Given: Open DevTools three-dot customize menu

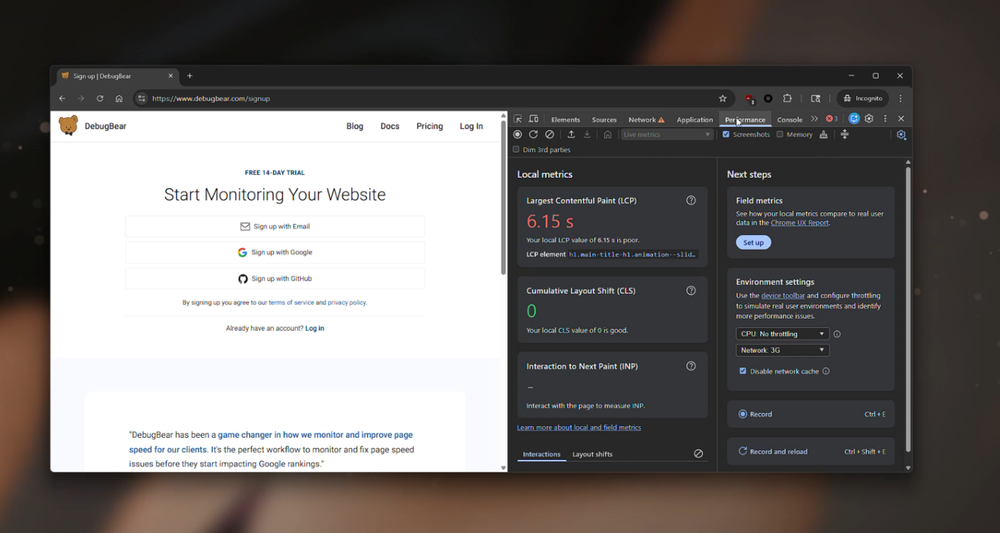Looking at the screenshot, I should pos(885,119).
